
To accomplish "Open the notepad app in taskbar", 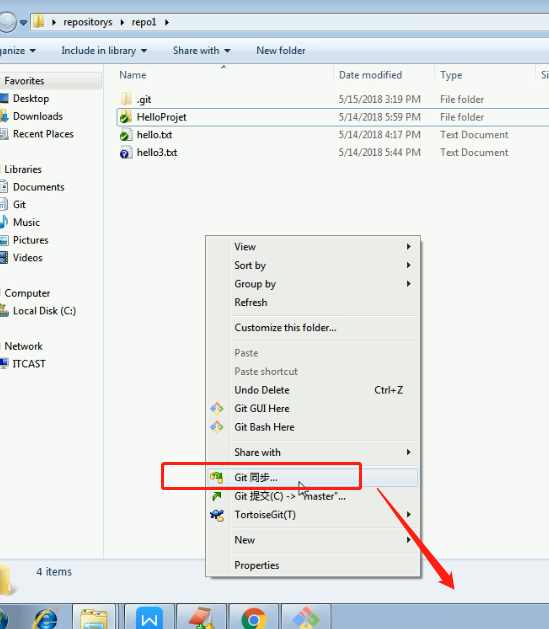I will tap(202, 618).
